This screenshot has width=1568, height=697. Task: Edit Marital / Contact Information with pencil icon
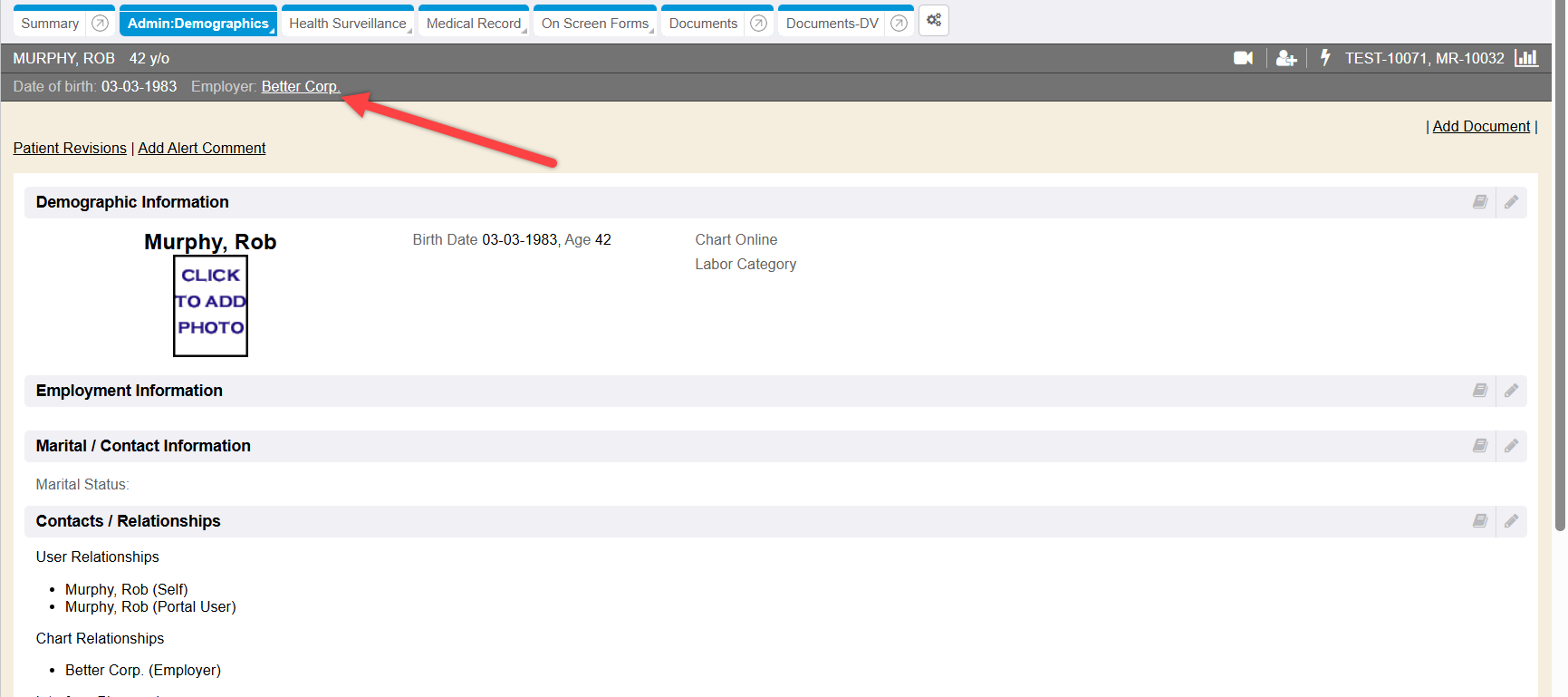click(1511, 446)
